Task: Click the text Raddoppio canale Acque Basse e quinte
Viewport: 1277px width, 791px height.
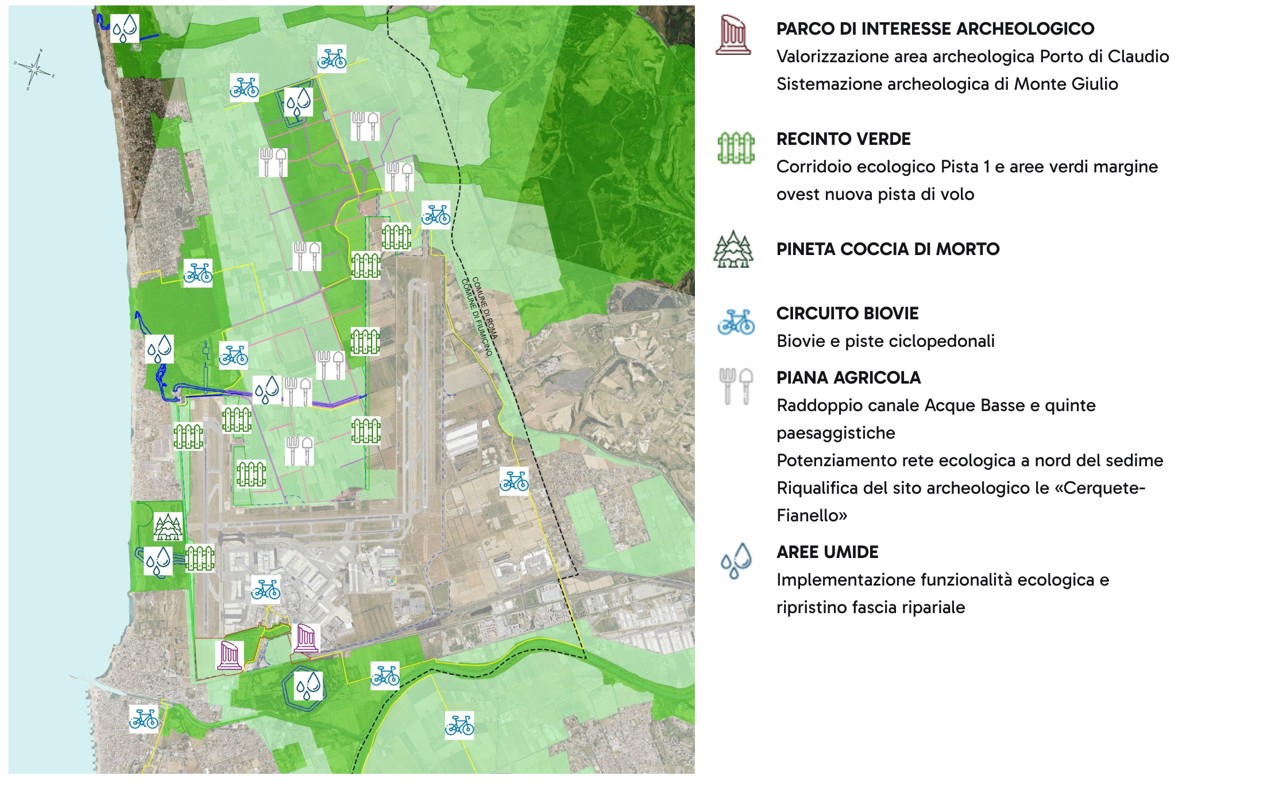Action: 936,405
